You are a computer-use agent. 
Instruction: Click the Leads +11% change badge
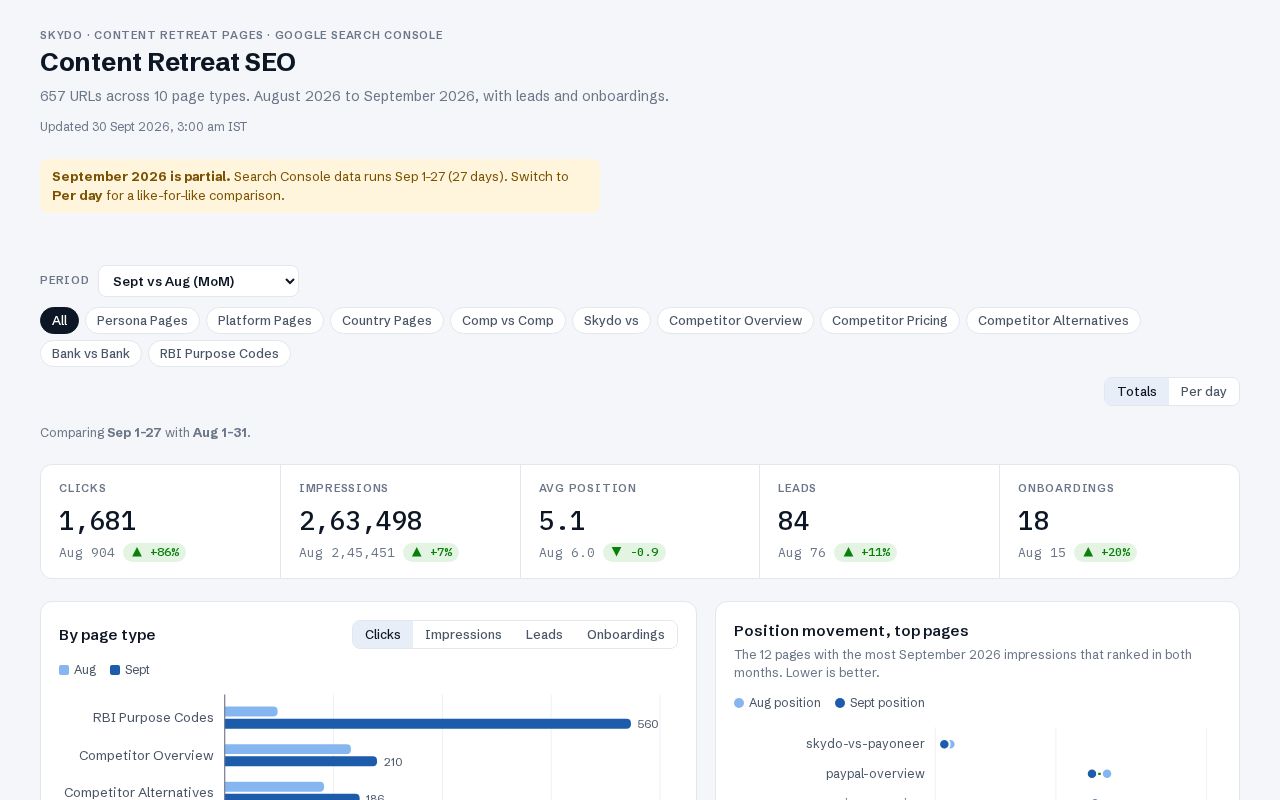pyautogui.click(x=865, y=552)
